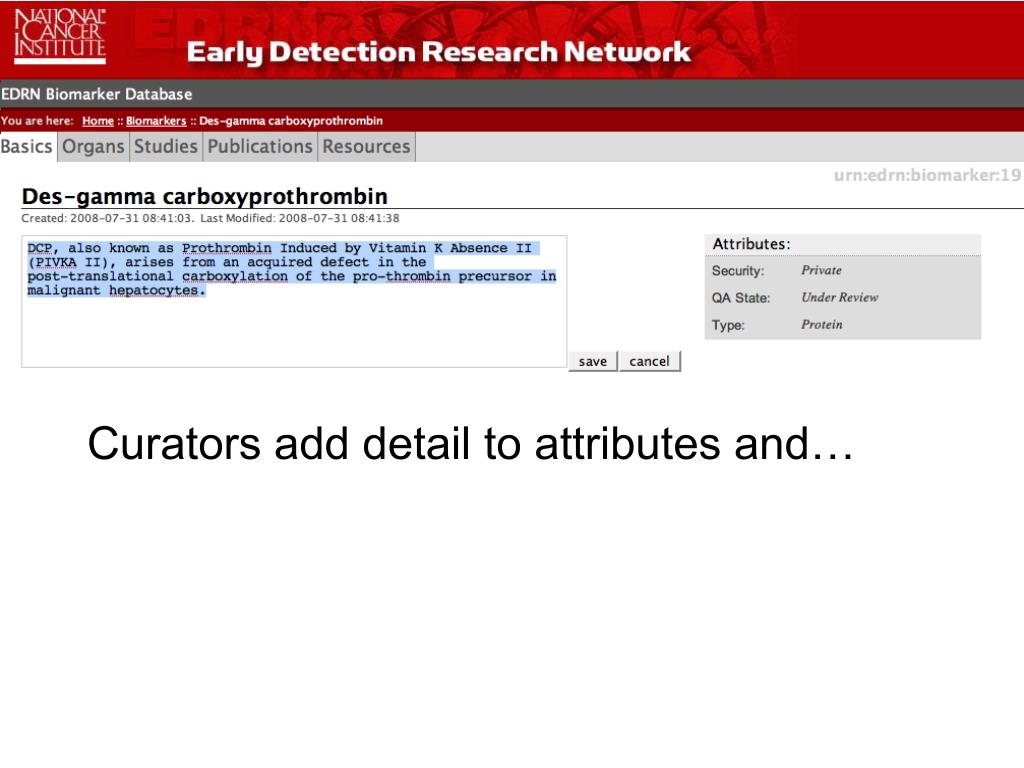The width and height of the screenshot is (1024, 768).
Task: Open the Home breadcrumb link
Action: [x=98, y=121]
